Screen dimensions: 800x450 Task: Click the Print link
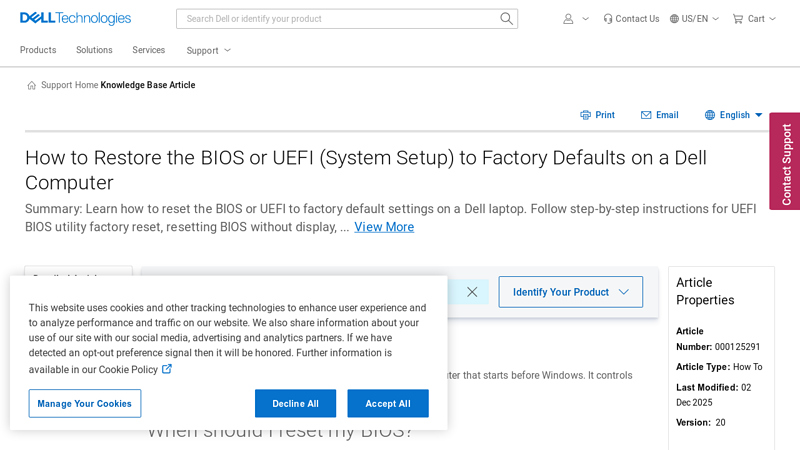(605, 115)
